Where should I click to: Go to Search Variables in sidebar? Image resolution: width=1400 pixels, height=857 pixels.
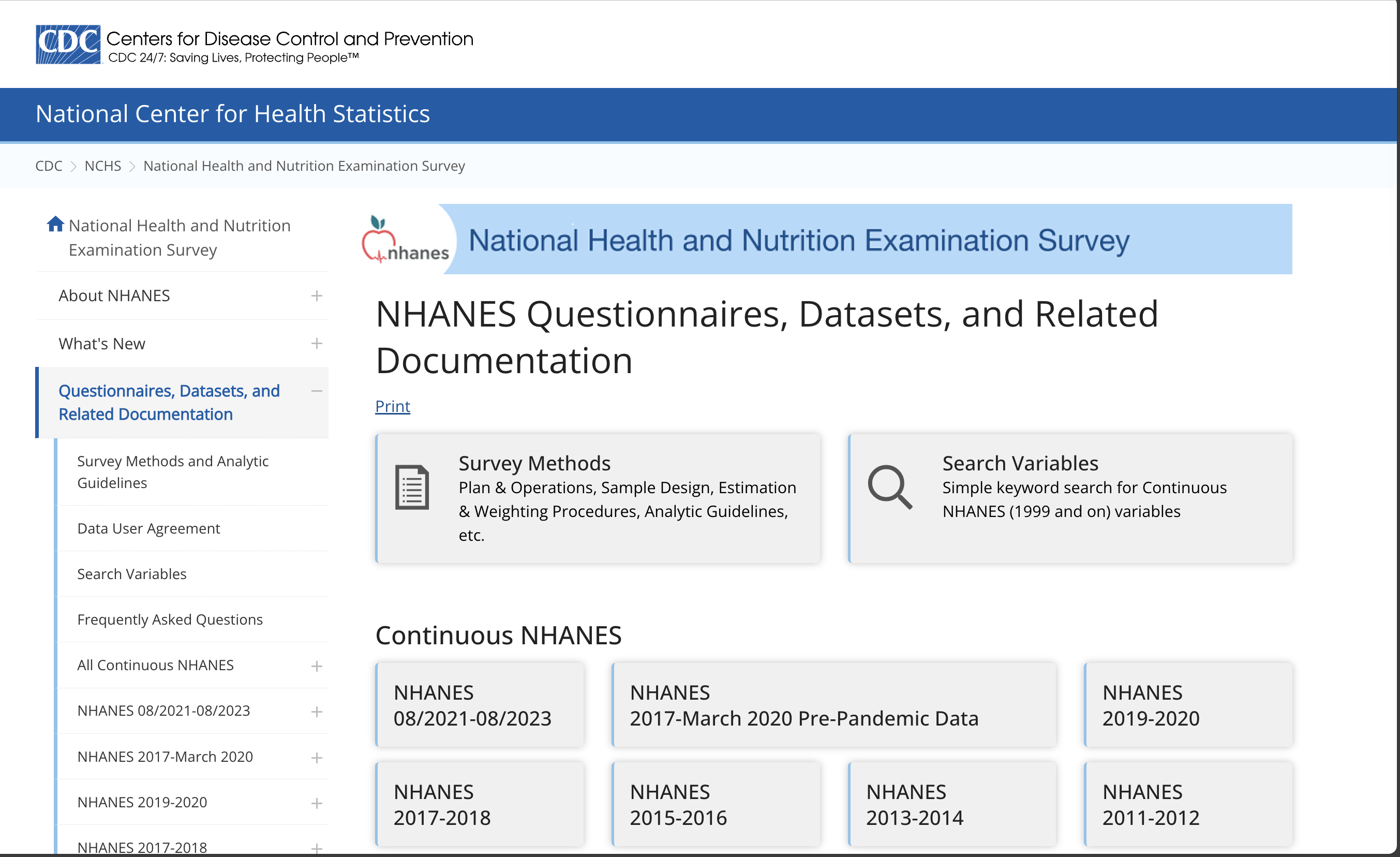(132, 574)
